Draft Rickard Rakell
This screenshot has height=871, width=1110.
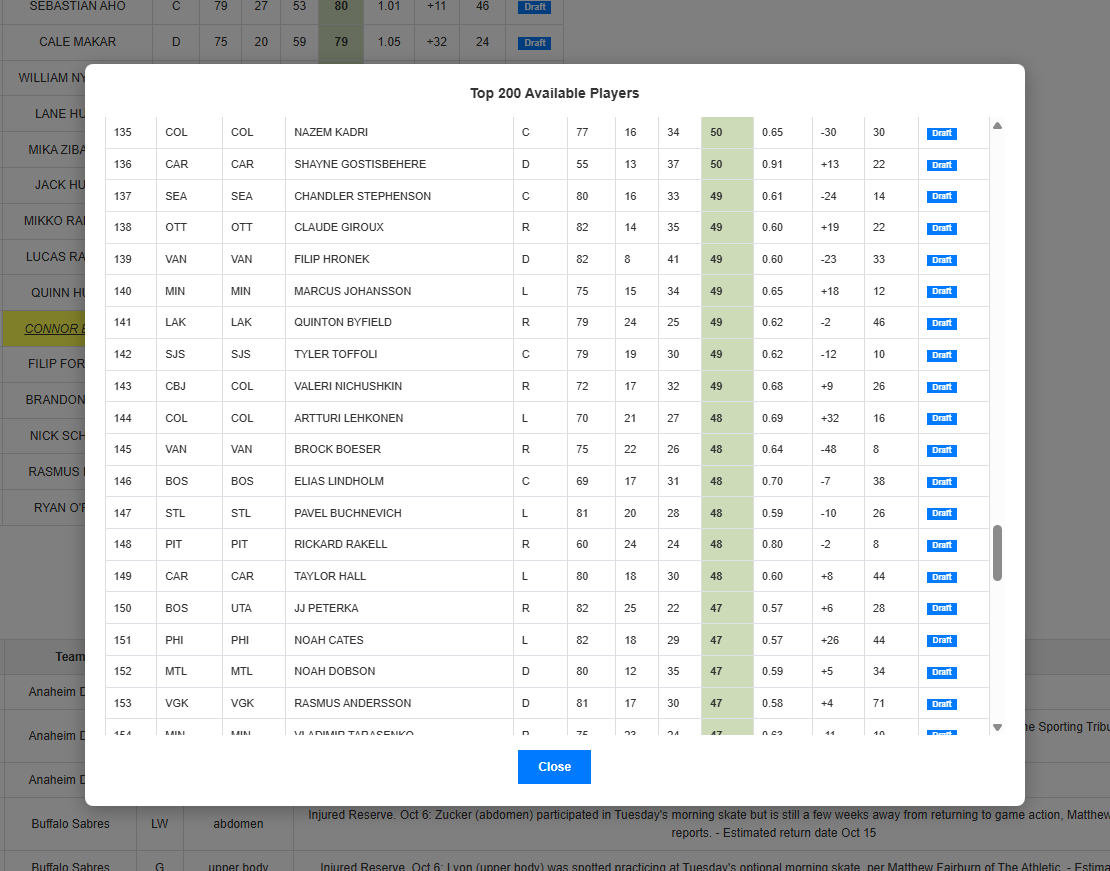click(x=942, y=545)
